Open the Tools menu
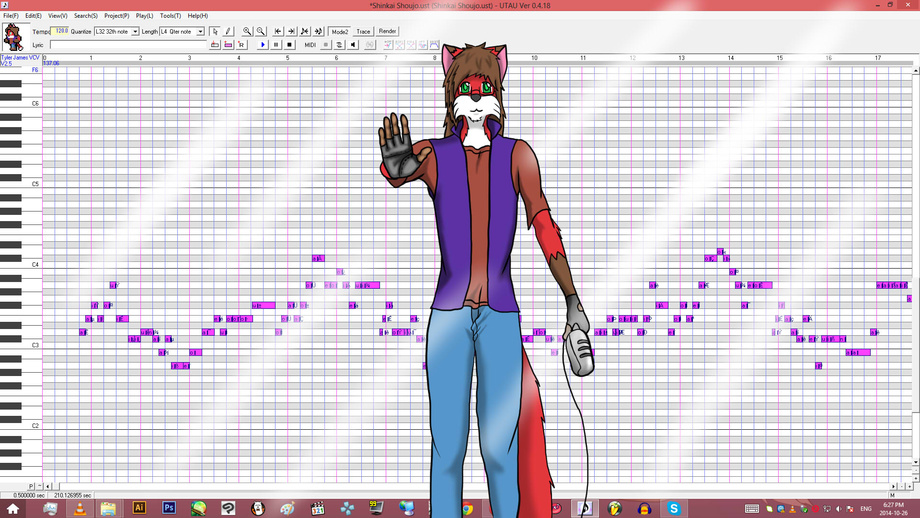Screen dimensions: 920x518 (x=170, y=16)
